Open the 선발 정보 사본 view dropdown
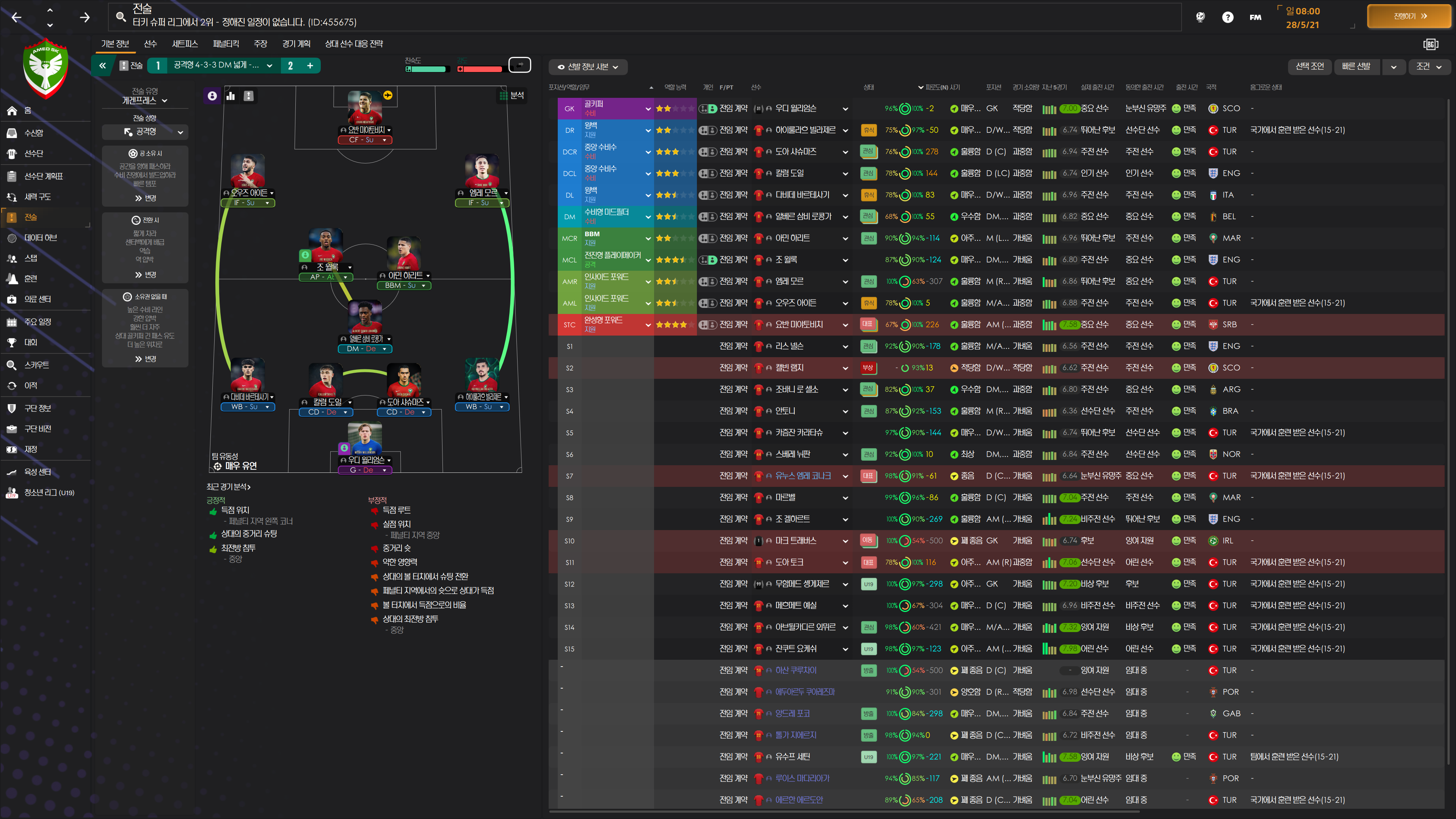 coord(588,67)
